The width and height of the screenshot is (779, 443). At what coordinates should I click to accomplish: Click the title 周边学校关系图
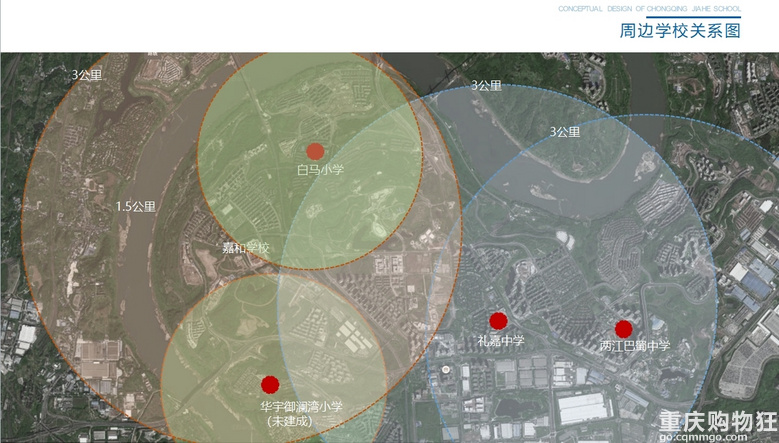click(680, 30)
